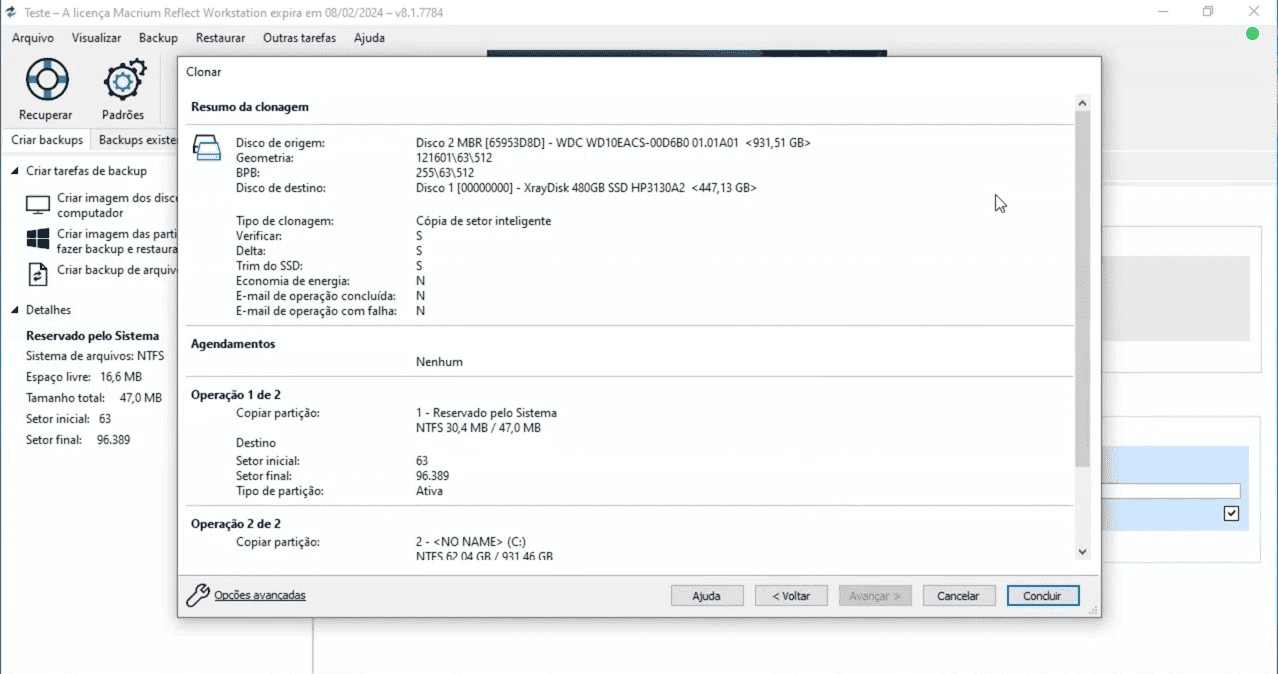Open the Padrões gears icon

click(124, 80)
